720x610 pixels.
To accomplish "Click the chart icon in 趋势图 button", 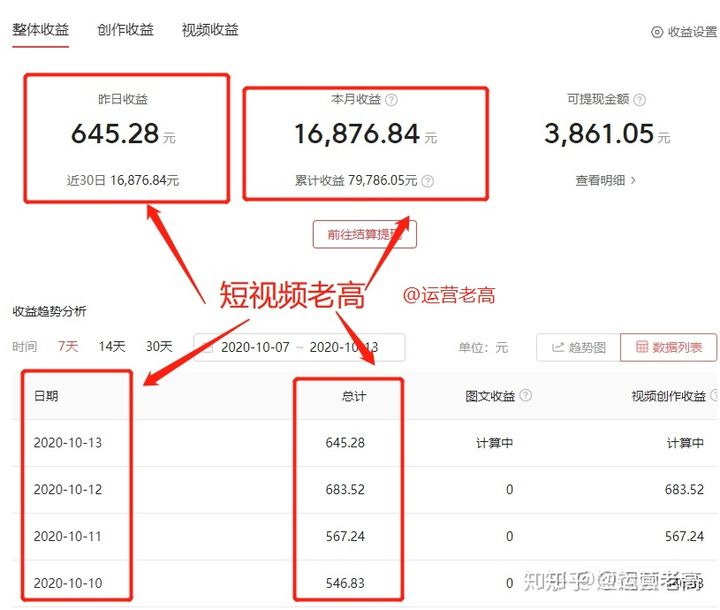I will click(x=557, y=348).
